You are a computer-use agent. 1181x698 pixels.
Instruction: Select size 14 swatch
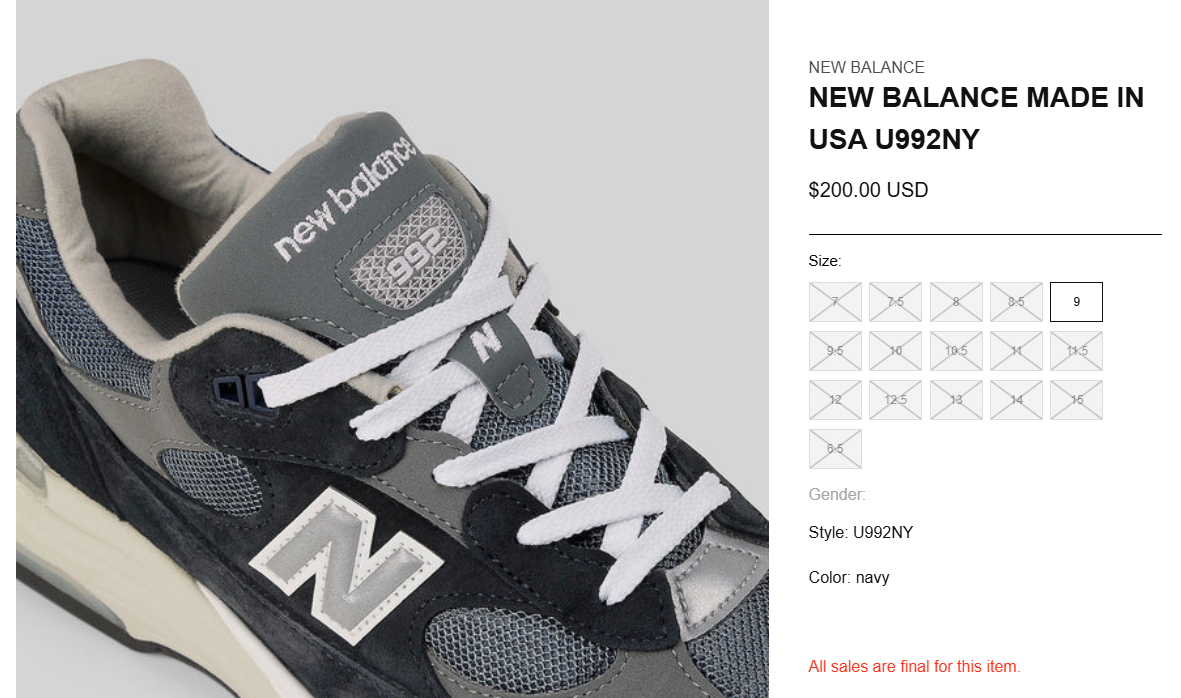(x=1016, y=400)
